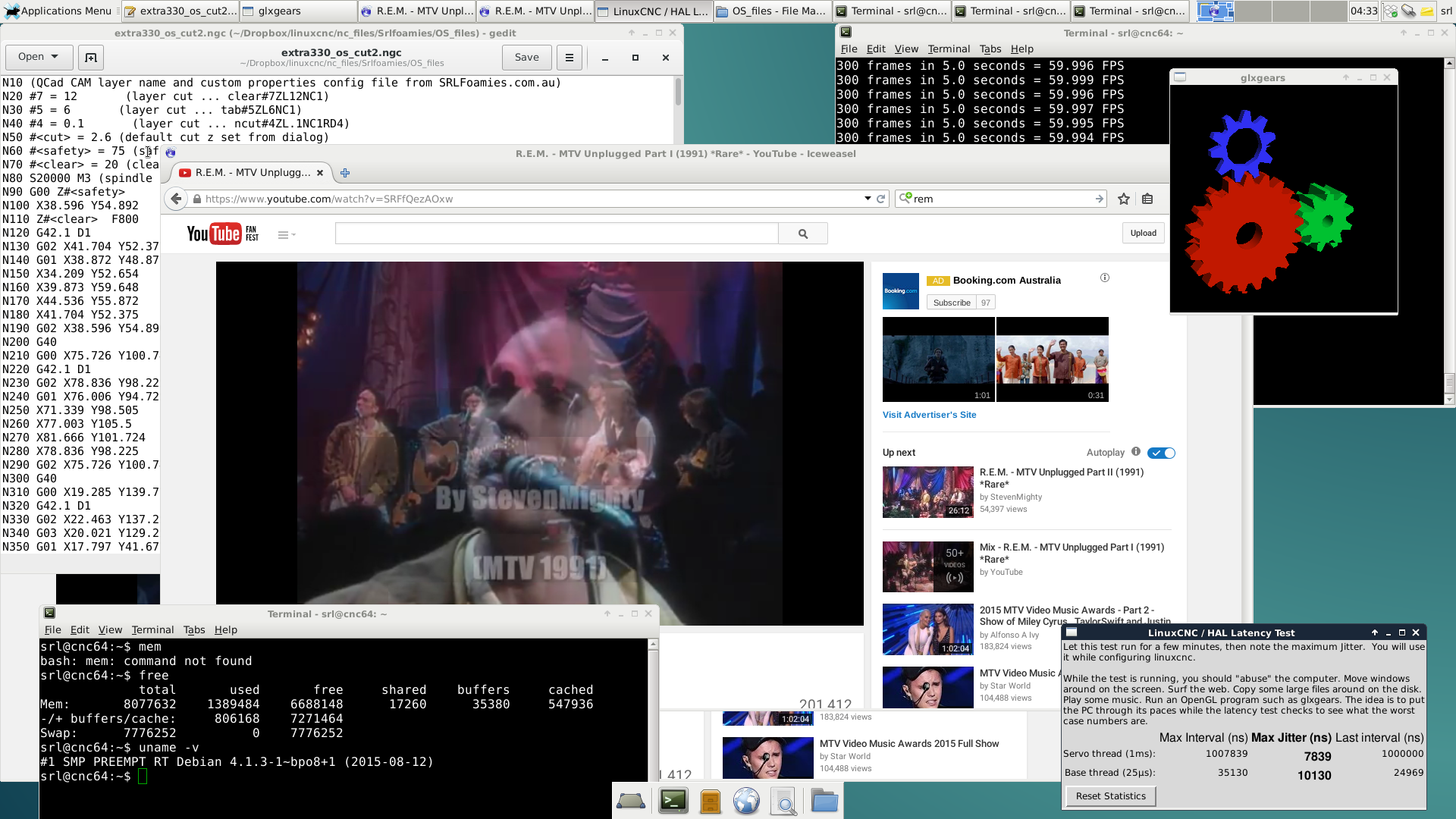1456x819 pixels.
Task: Click the Booking.com channel logo
Action: click(900, 291)
